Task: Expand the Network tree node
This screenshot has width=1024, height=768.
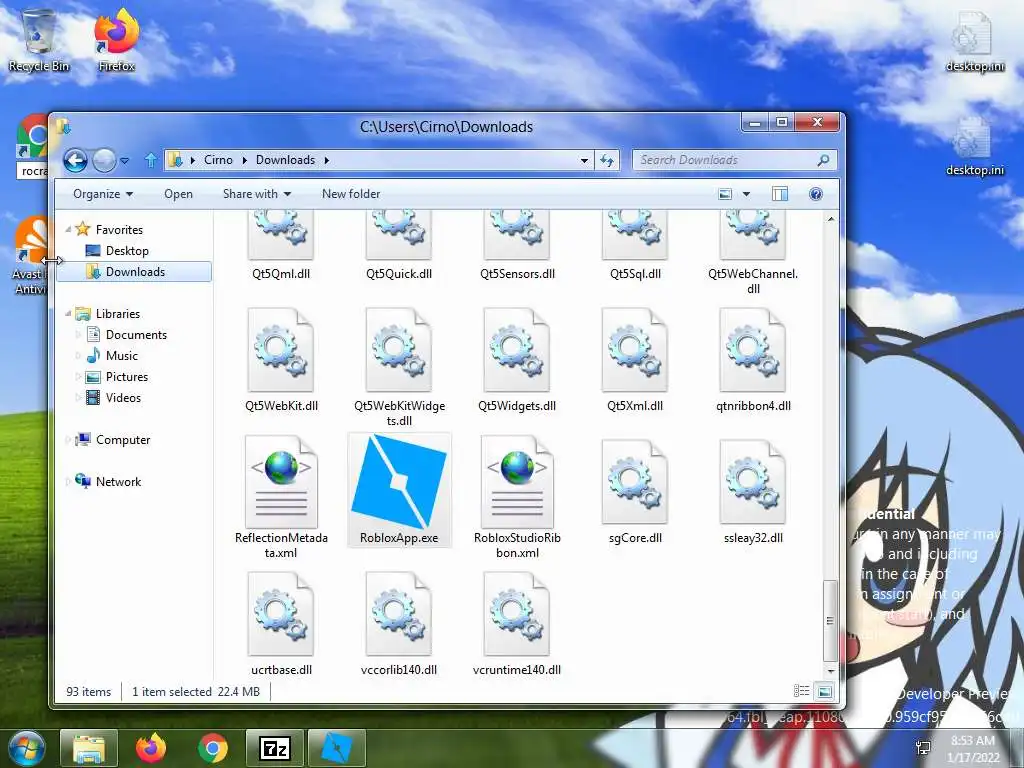Action: [68, 481]
